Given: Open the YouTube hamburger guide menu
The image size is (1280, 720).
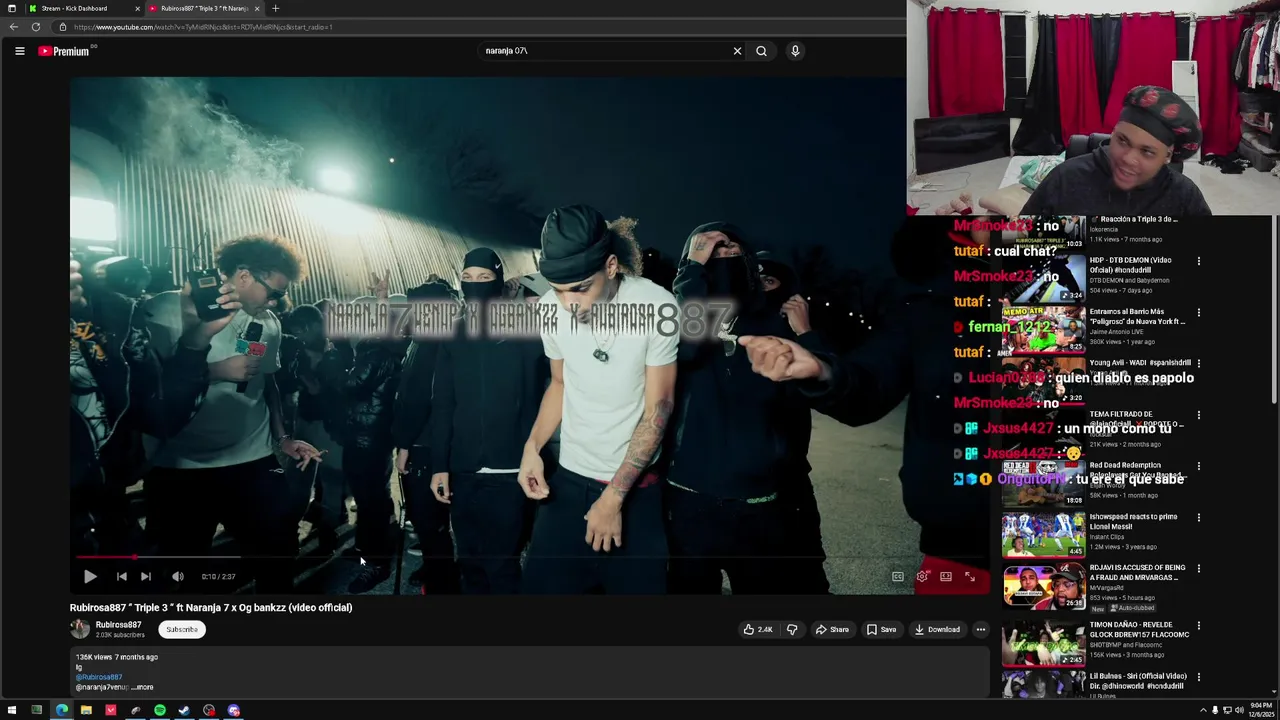Looking at the screenshot, I should 19,51.
